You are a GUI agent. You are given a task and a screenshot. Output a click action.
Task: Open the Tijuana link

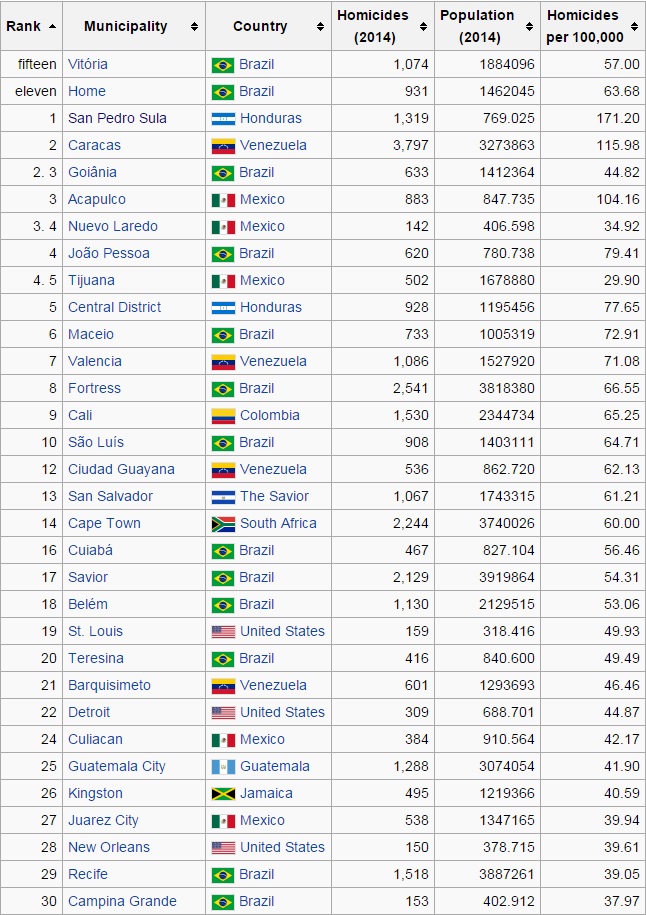(92, 280)
